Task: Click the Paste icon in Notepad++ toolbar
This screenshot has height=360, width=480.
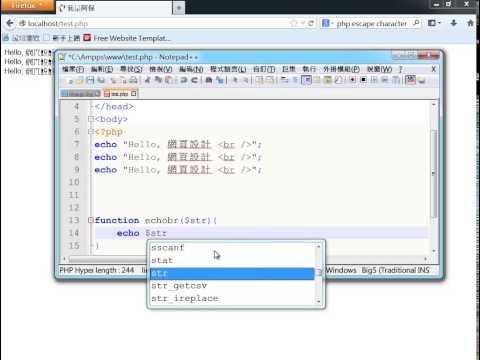Action: click(169, 80)
